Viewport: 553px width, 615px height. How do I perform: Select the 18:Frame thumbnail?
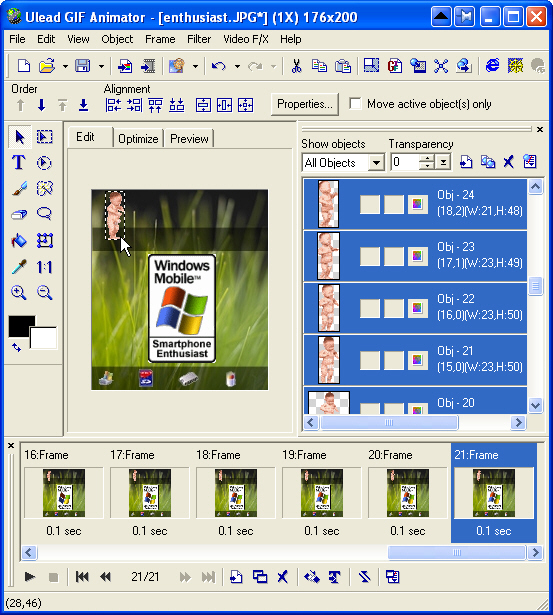[235, 493]
